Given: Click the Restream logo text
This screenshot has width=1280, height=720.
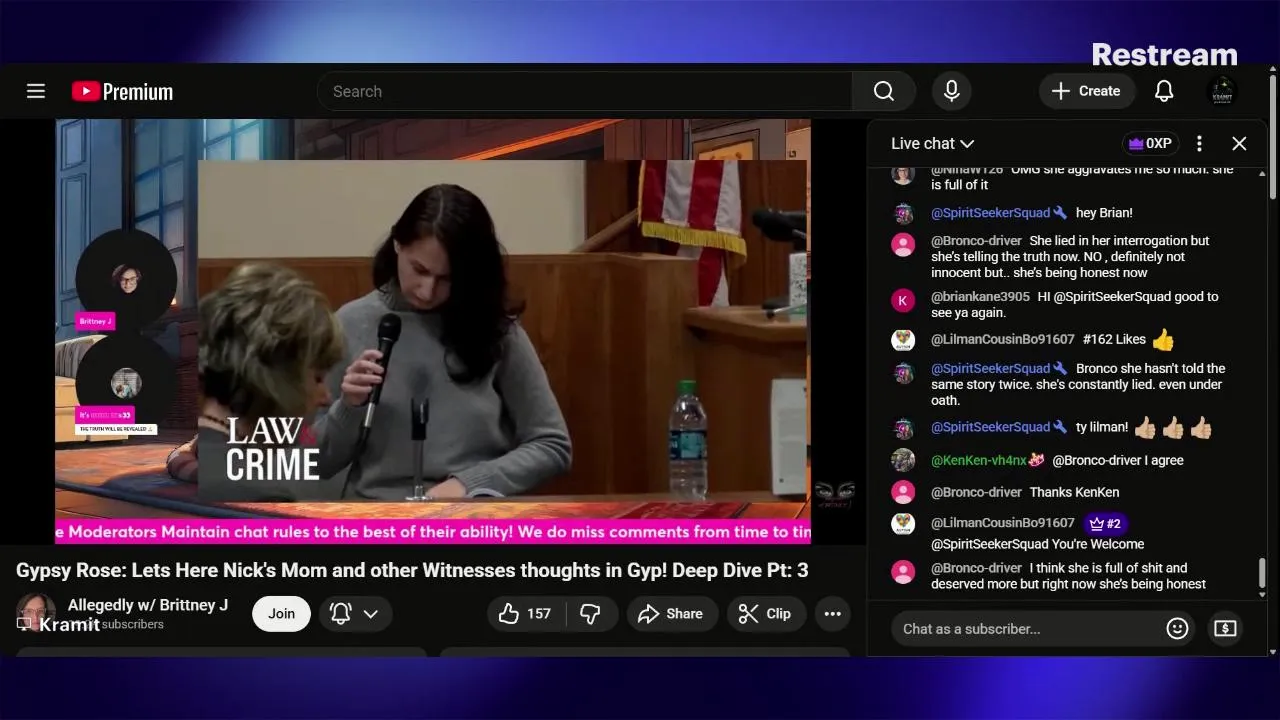Looking at the screenshot, I should coord(1164,54).
